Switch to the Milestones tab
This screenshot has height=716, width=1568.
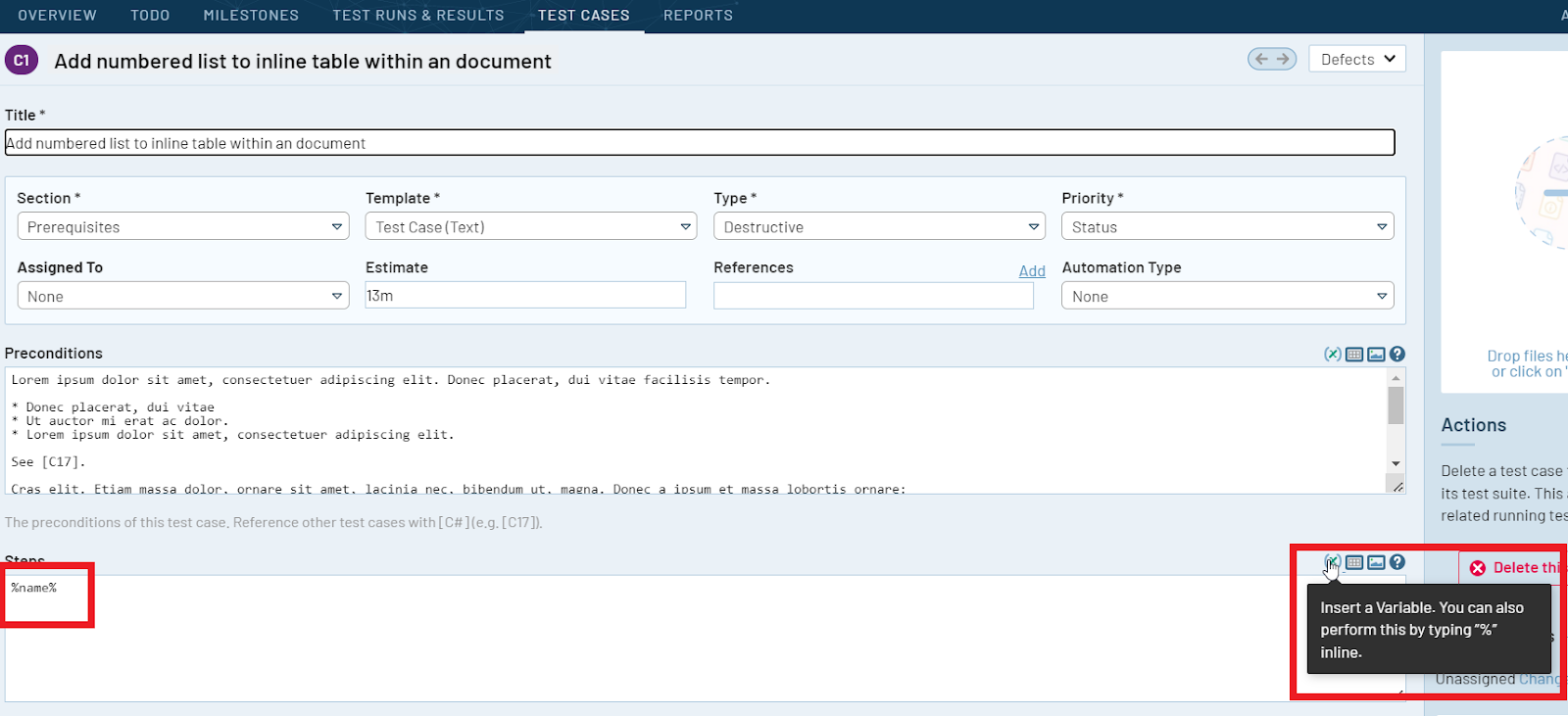click(x=251, y=16)
